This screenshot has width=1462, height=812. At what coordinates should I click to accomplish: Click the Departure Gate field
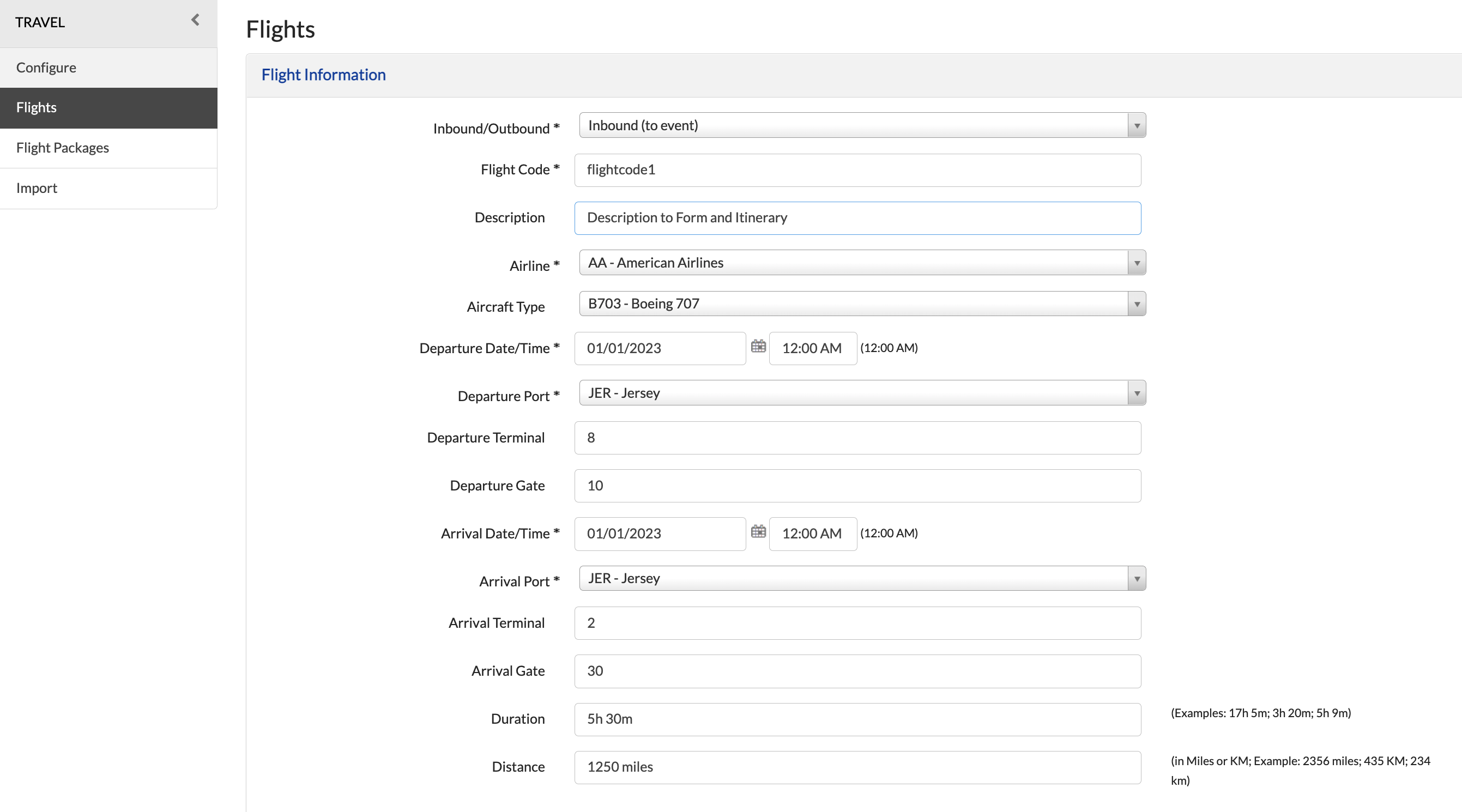pos(857,486)
